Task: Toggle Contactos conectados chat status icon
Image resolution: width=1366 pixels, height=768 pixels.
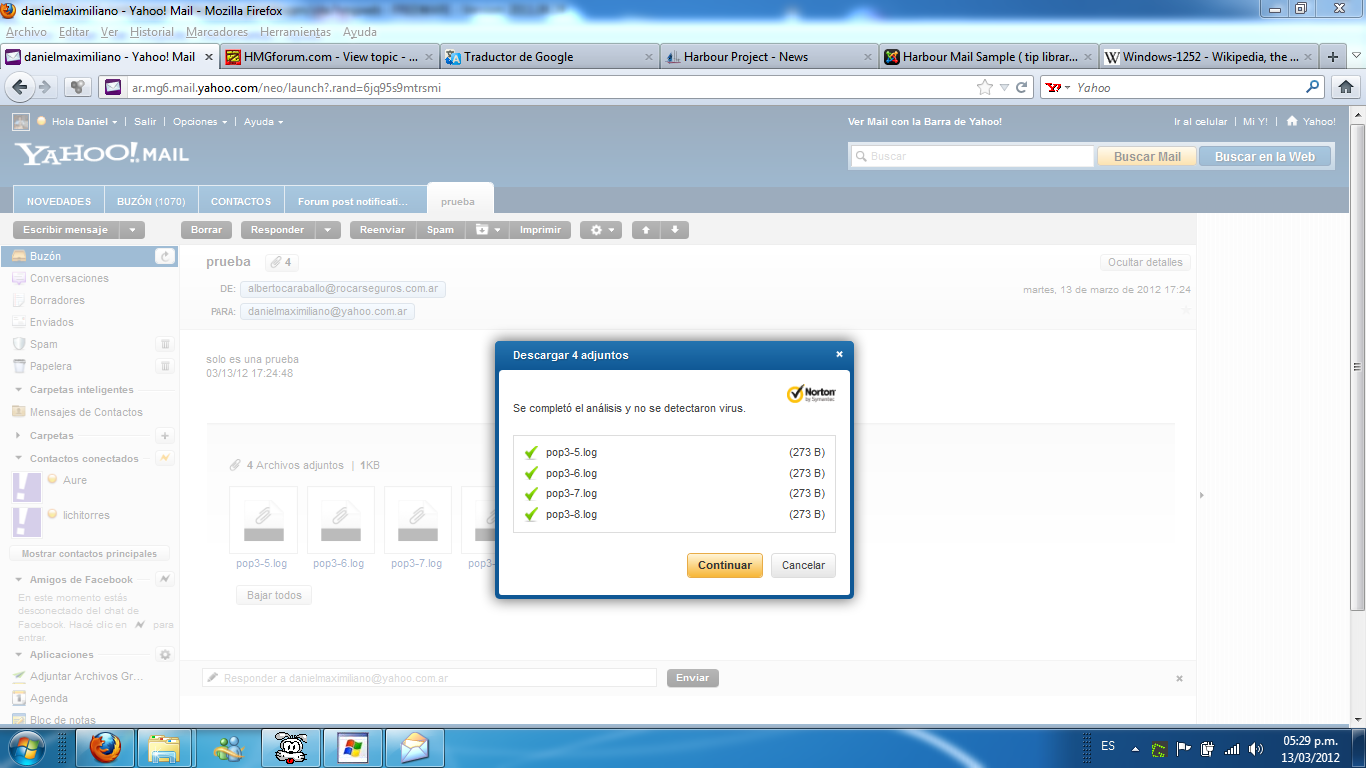Action: click(x=165, y=458)
